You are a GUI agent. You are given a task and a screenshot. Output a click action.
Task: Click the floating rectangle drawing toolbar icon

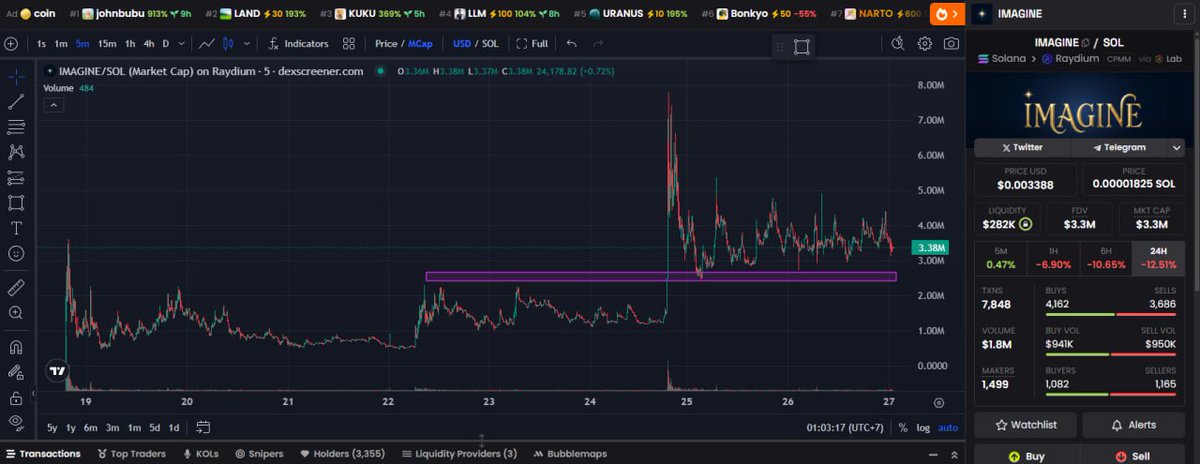[x=801, y=47]
